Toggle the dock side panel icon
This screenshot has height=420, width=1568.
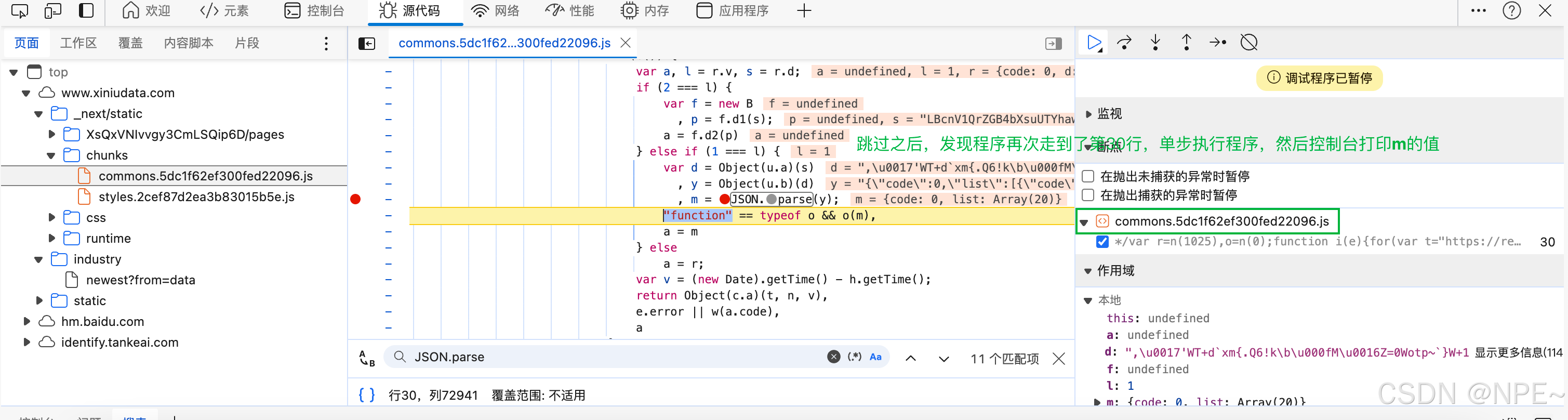[x=86, y=11]
